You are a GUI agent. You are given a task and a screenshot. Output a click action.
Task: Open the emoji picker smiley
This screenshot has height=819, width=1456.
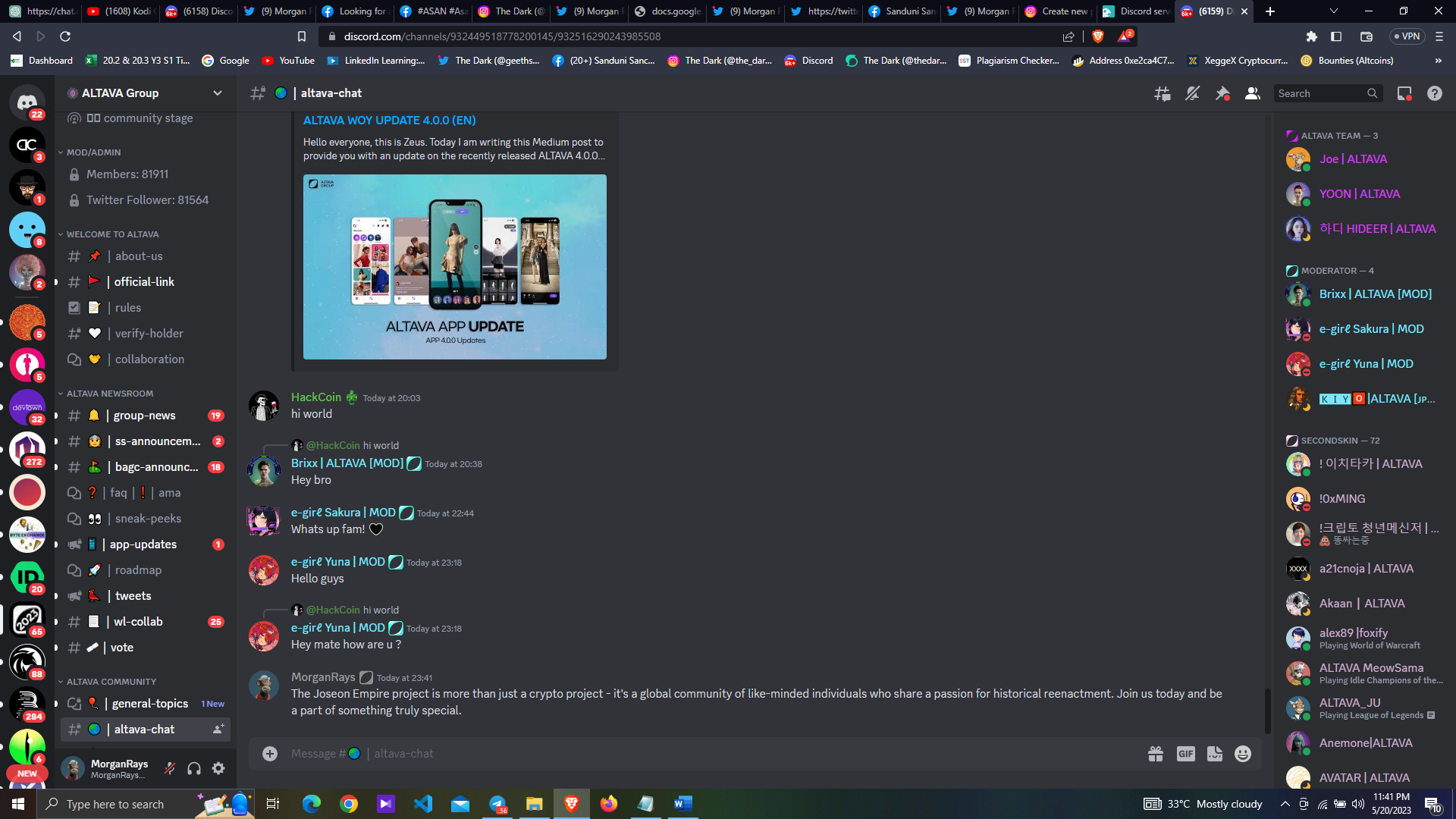[x=1243, y=754]
